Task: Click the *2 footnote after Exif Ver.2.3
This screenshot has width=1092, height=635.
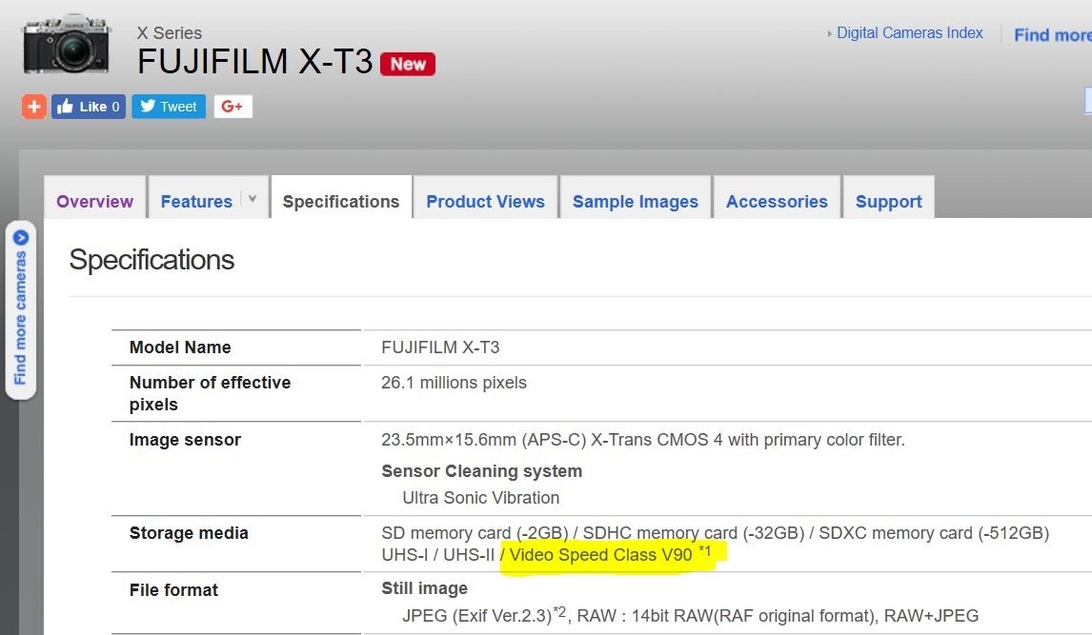Action: [559, 611]
